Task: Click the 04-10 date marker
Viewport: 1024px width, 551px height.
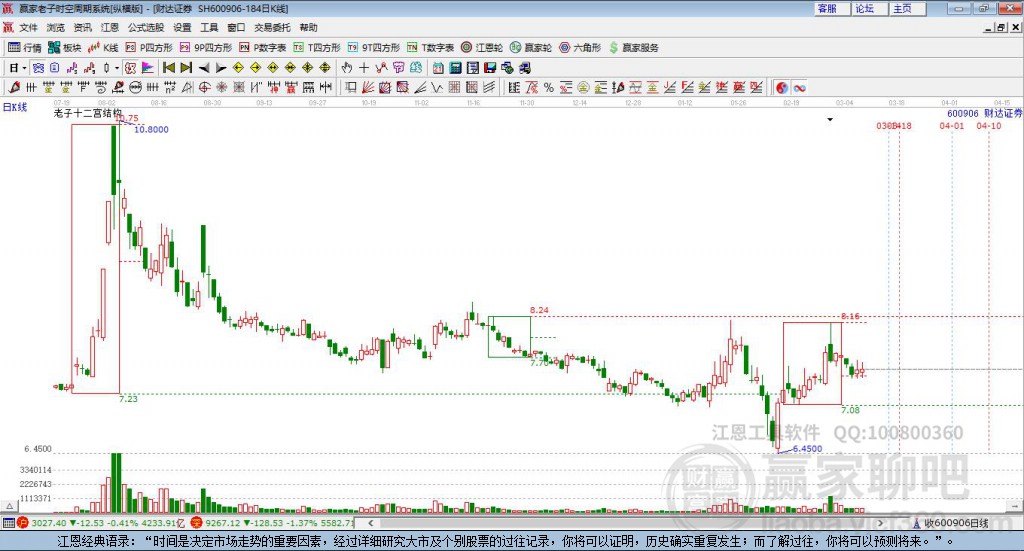Action: click(x=989, y=125)
